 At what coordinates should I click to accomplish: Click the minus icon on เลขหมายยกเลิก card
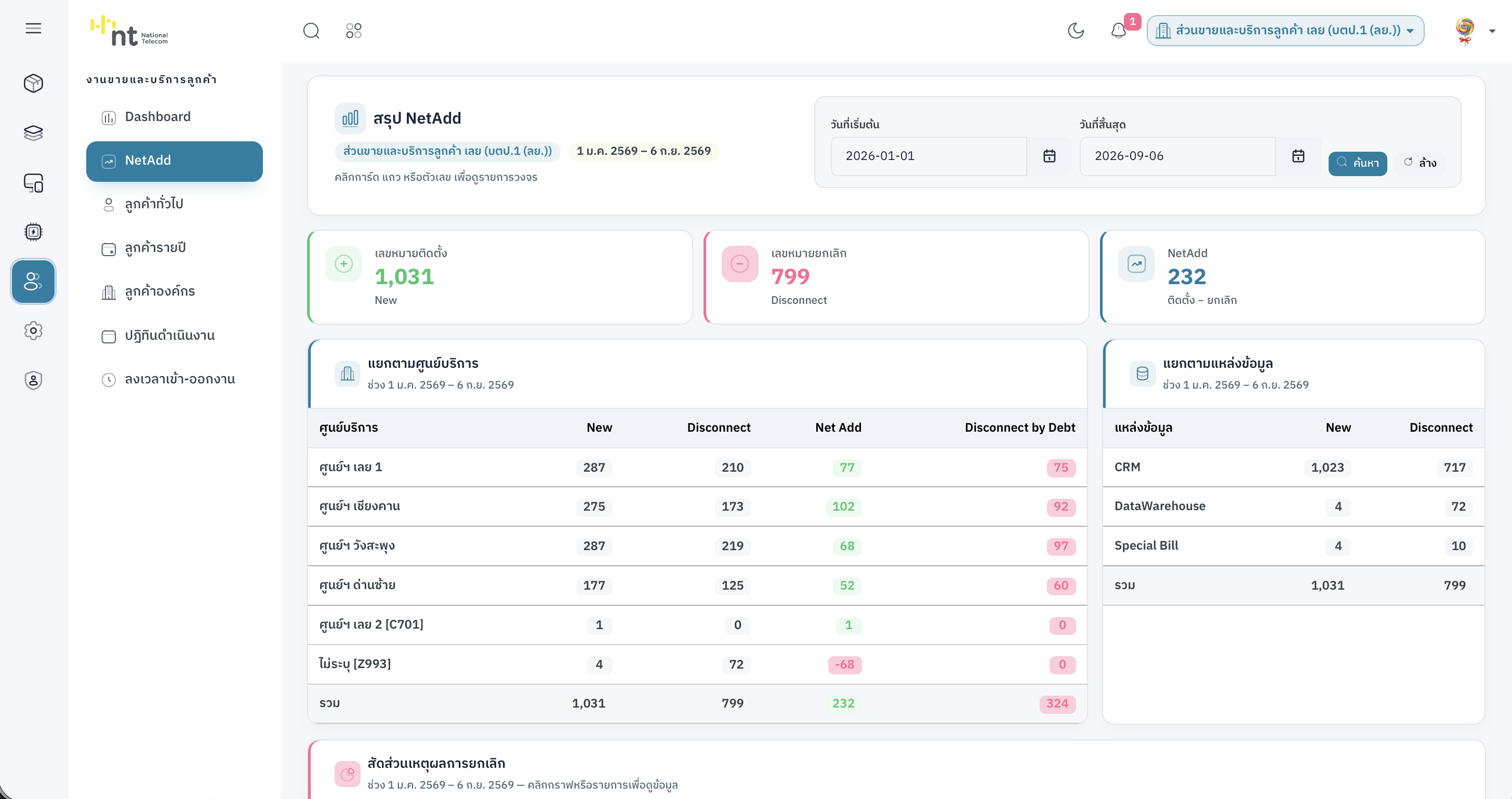[739, 263]
